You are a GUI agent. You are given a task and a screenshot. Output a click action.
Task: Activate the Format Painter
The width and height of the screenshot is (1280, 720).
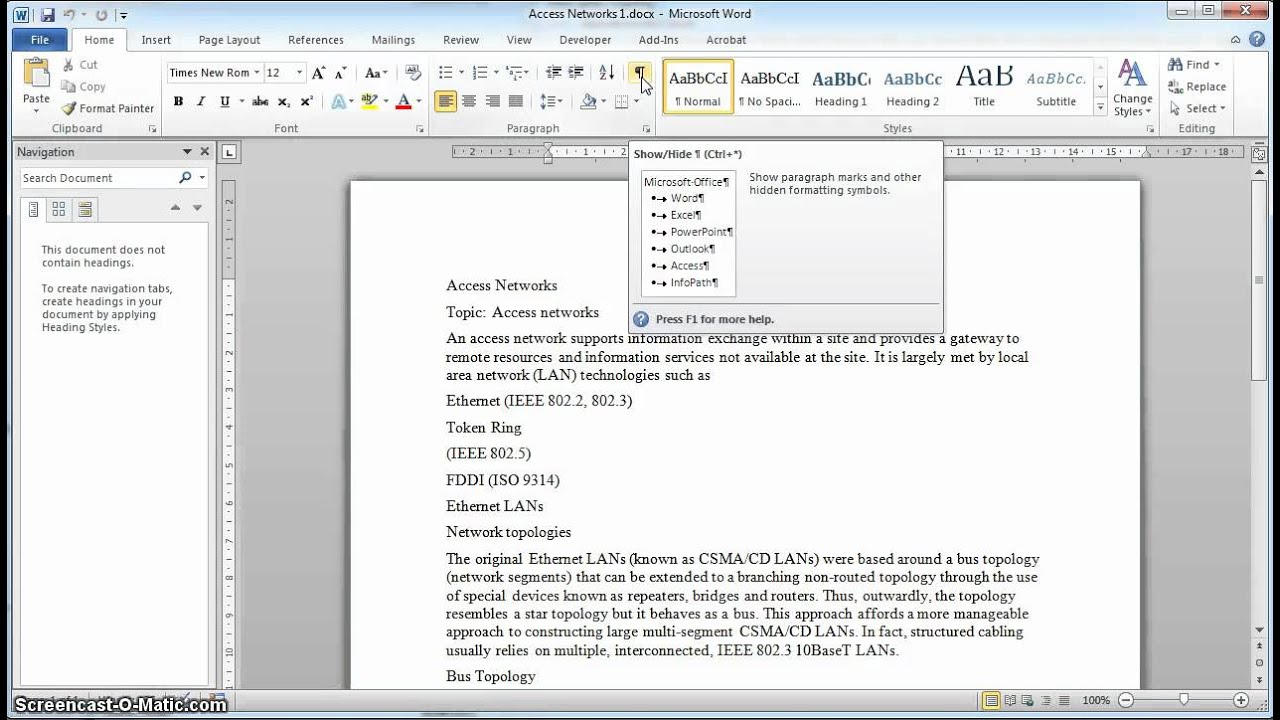point(107,108)
